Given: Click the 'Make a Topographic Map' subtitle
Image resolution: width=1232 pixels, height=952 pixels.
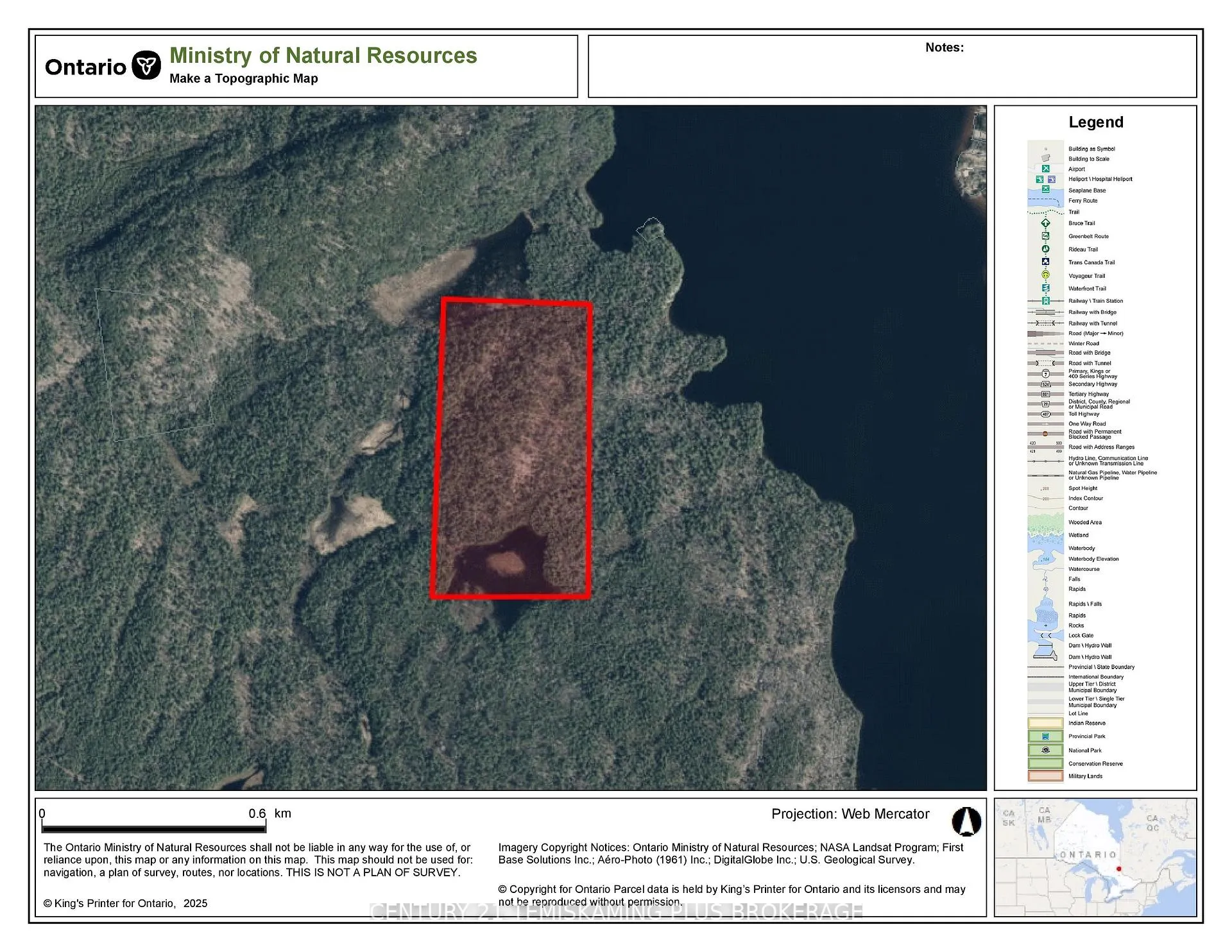Looking at the screenshot, I should click(x=244, y=78).
